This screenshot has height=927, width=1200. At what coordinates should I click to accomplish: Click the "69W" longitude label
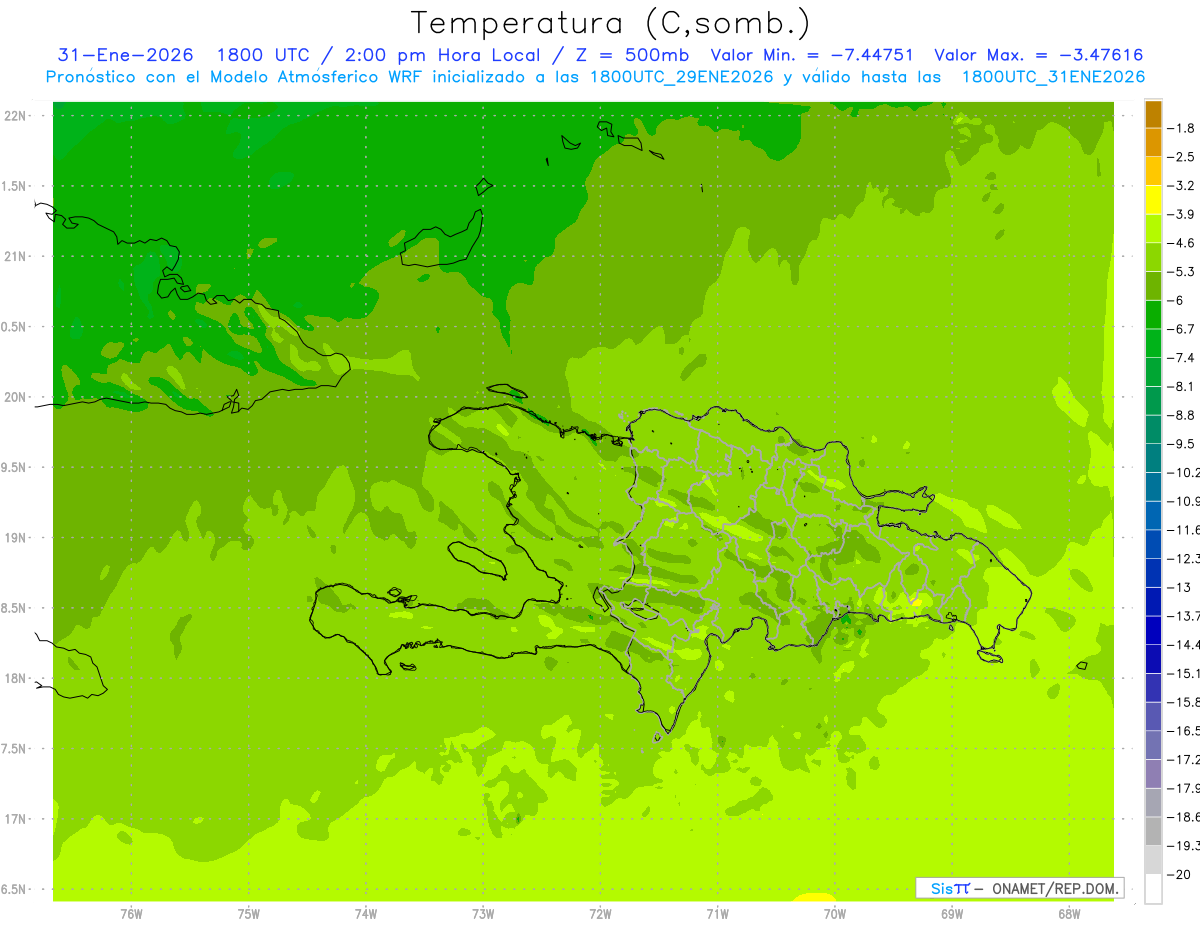pyautogui.click(x=952, y=913)
